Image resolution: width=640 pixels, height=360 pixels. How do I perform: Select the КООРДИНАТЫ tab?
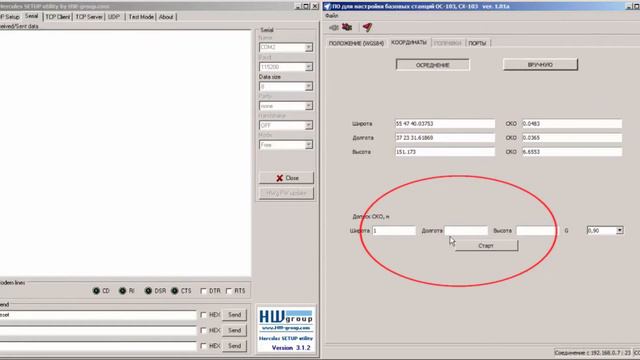point(409,42)
